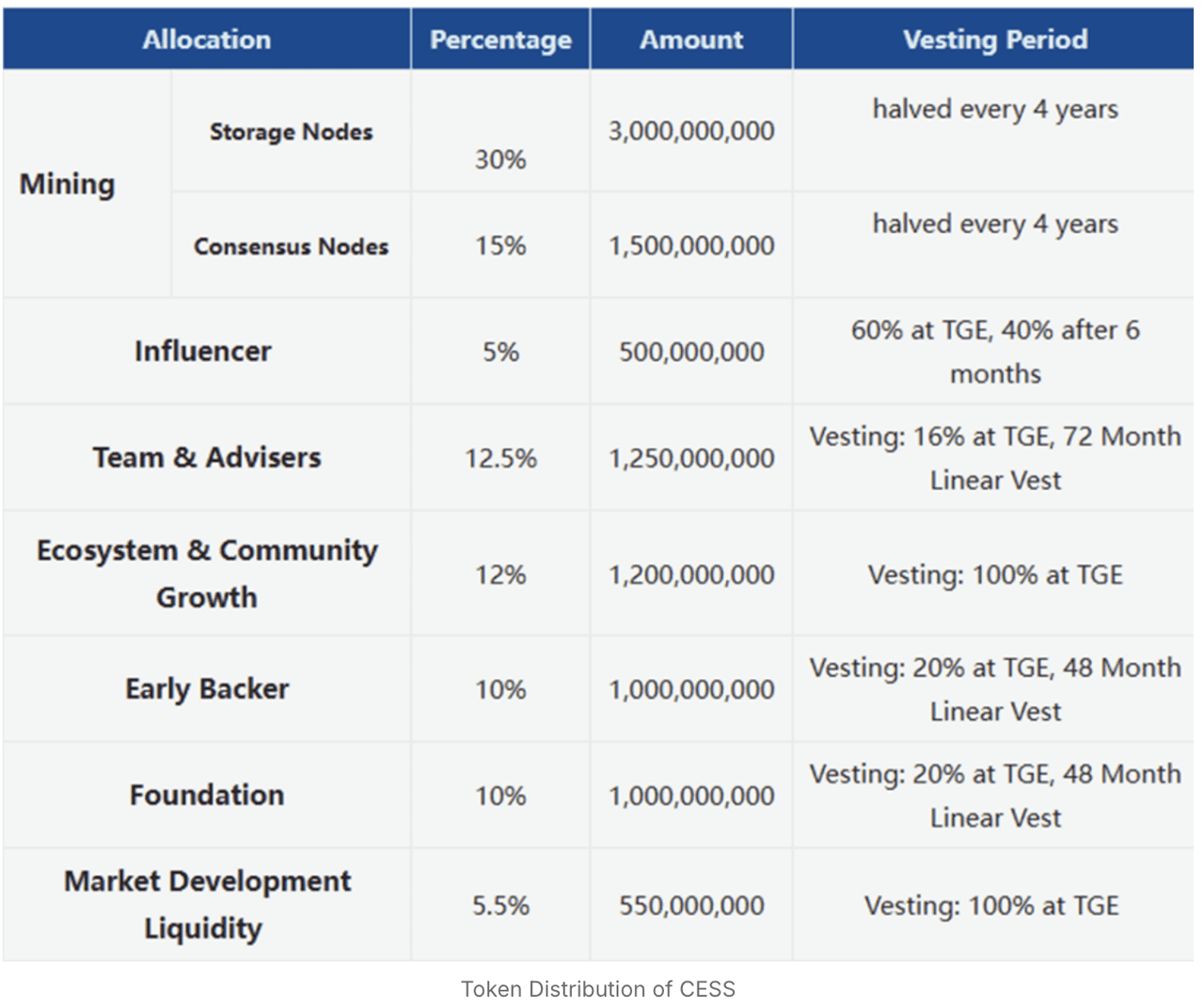The image size is (1204, 1007).
Task: Select the Vesting Period header cell
Action: pyautogui.click(x=995, y=39)
